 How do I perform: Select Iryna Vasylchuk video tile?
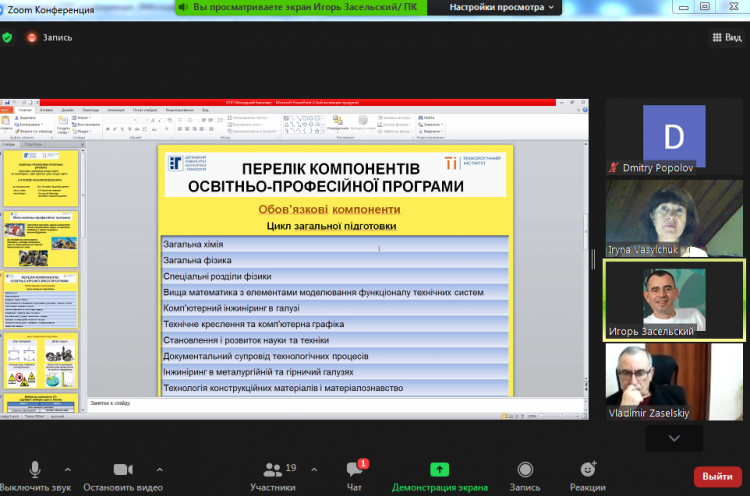tap(673, 218)
